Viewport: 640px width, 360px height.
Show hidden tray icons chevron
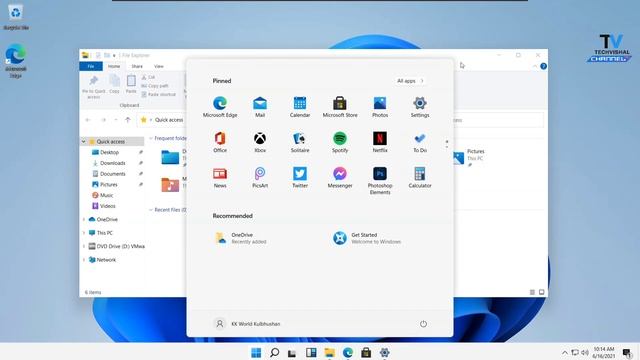tap(565, 353)
